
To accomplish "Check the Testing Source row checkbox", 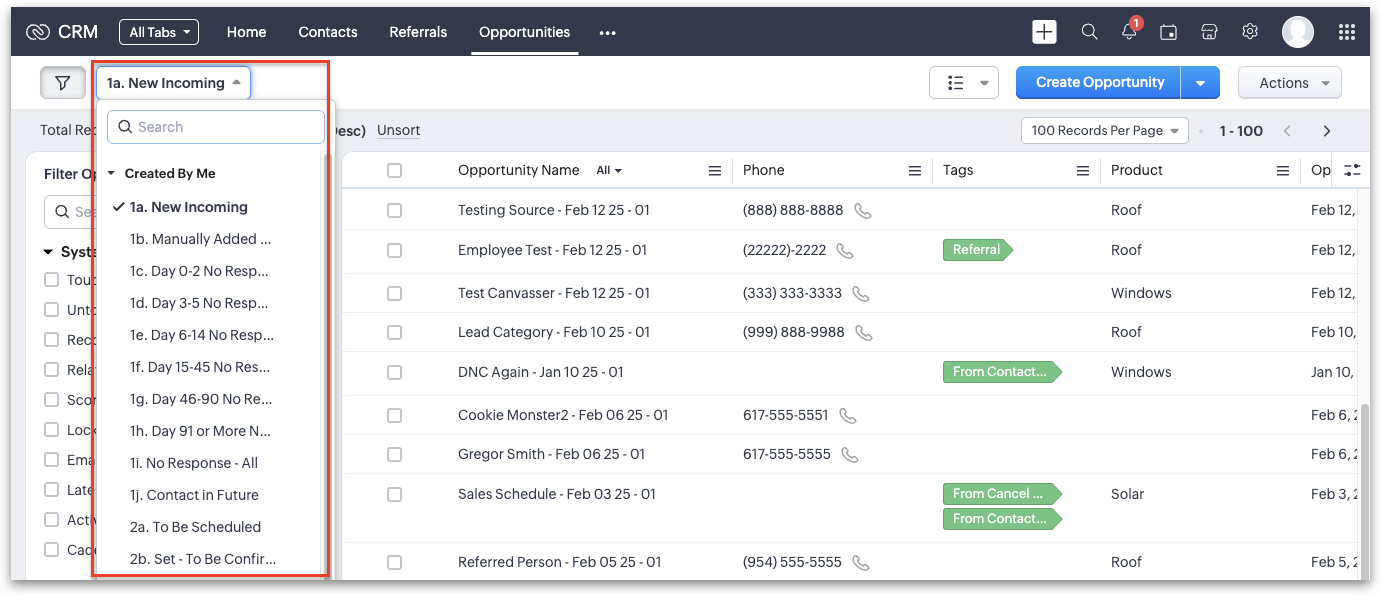I will pos(394,211).
